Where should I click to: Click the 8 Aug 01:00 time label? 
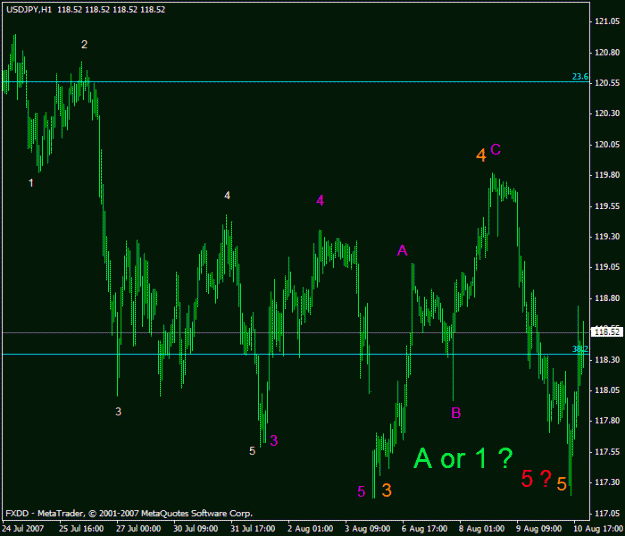[482, 529]
